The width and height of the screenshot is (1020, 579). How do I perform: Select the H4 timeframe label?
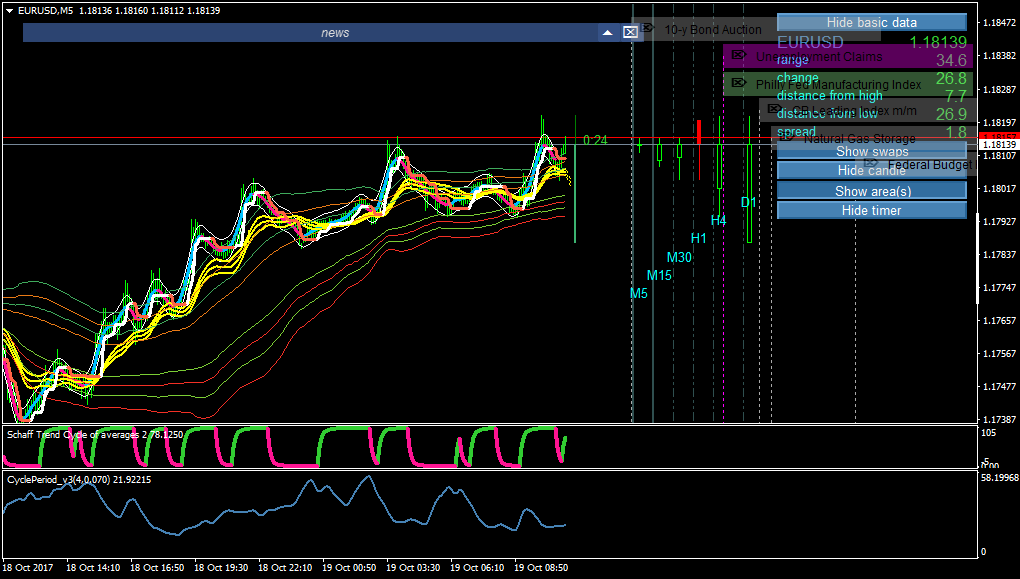(x=718, y=220)
